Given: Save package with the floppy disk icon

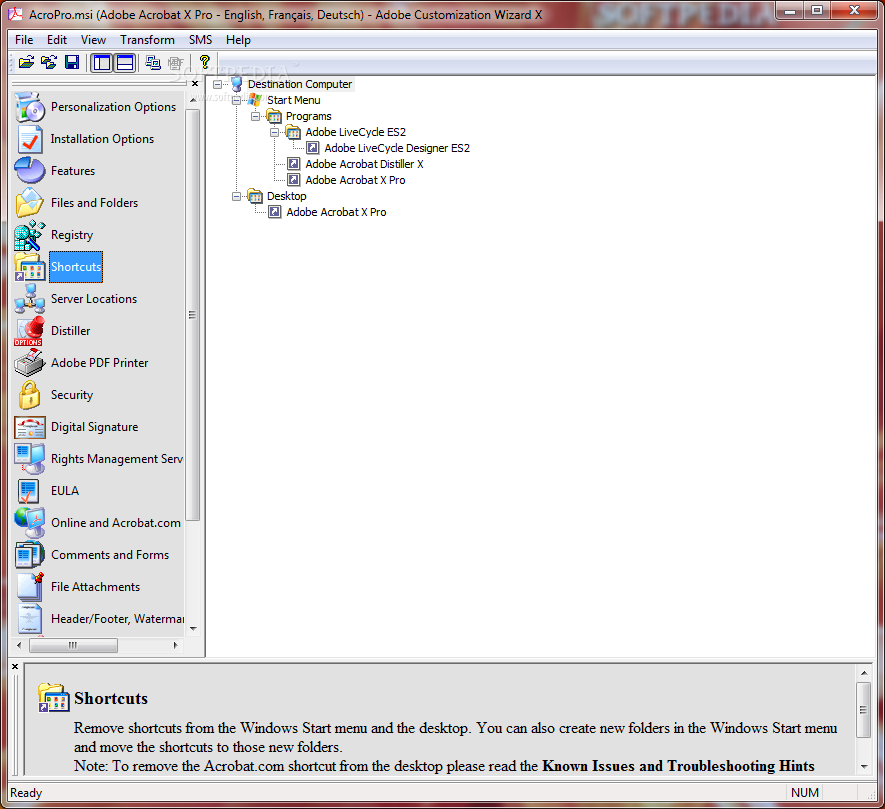Looking at the screenshot, I should pyautogui.click(x=72, y=62).
